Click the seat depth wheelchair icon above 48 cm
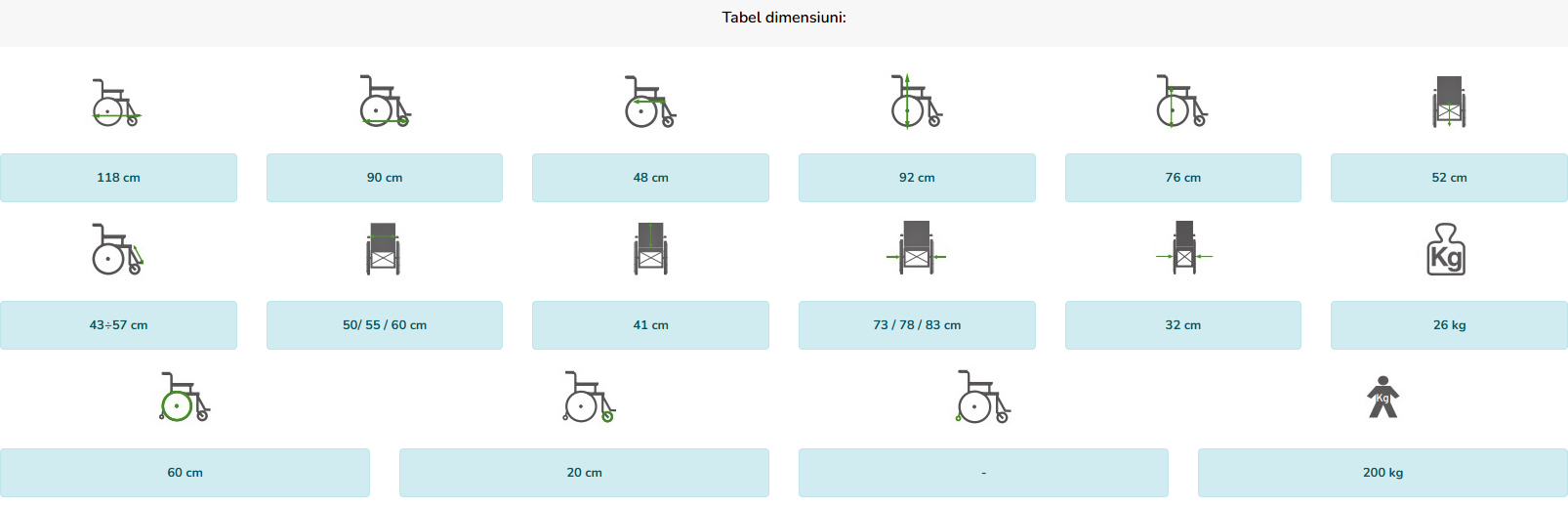 pyautogui.click(x=650, y=102)
